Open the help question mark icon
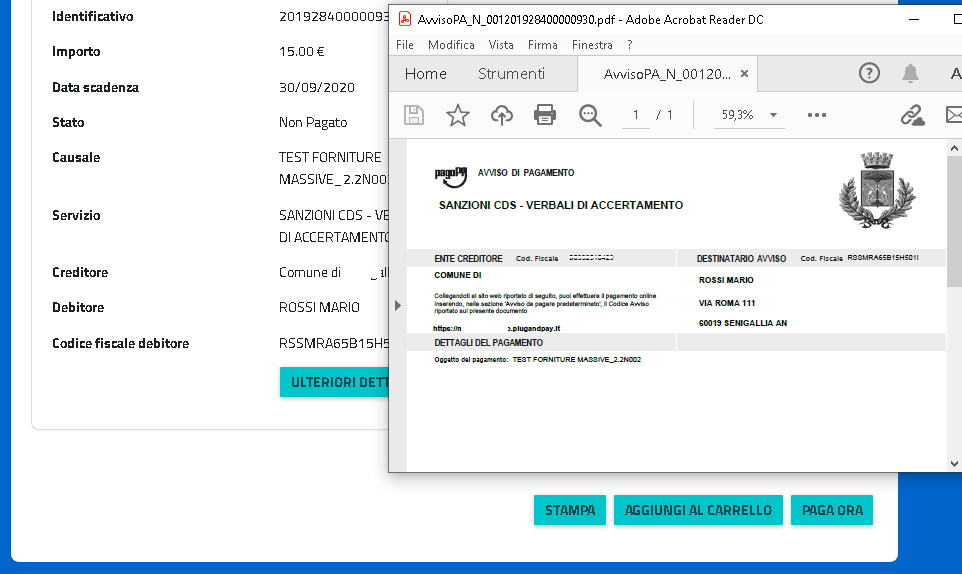The image size is (962, 574). point(869,73)
